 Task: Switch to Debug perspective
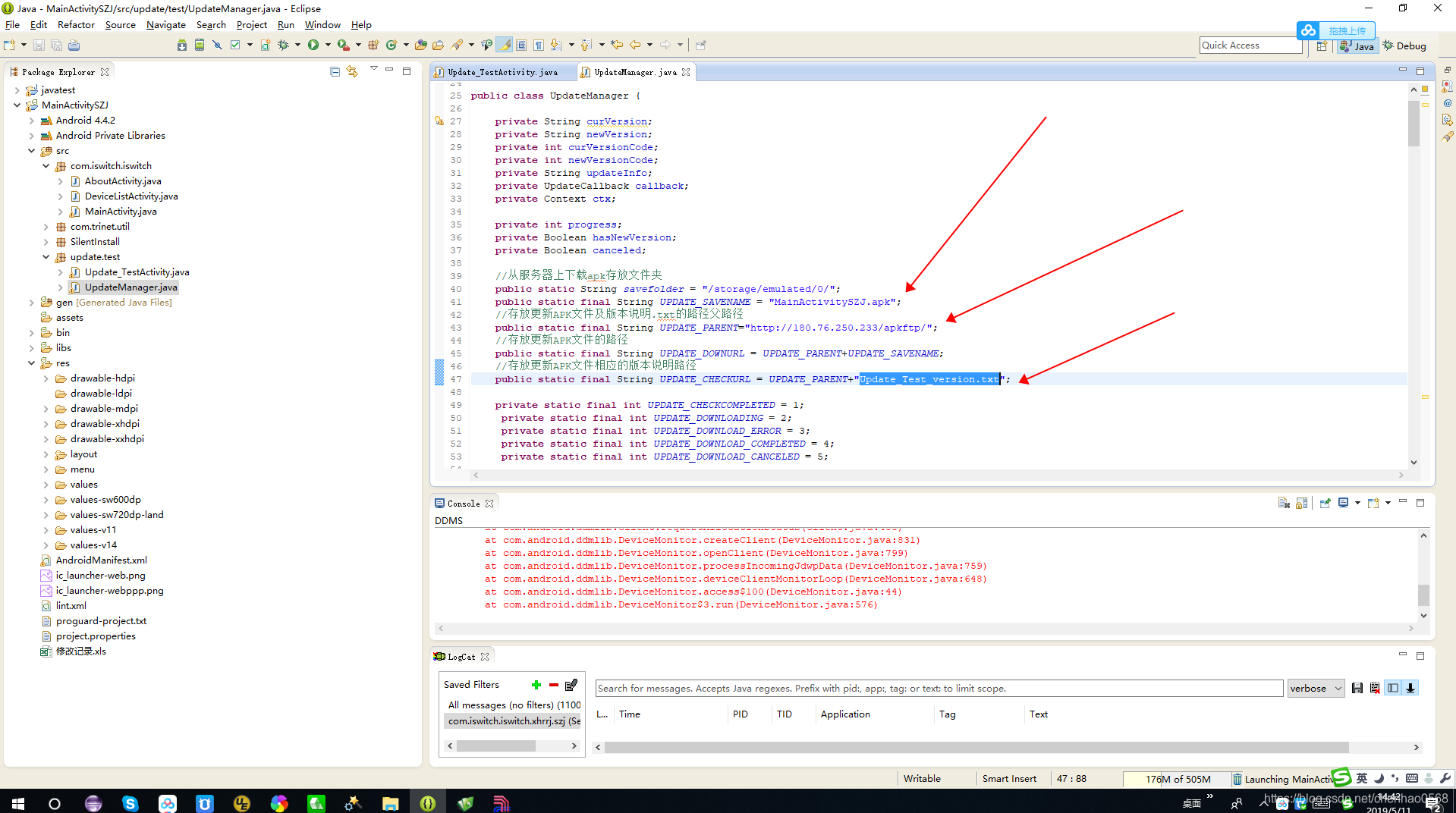pyautogui.click(x=1404, y=46)
